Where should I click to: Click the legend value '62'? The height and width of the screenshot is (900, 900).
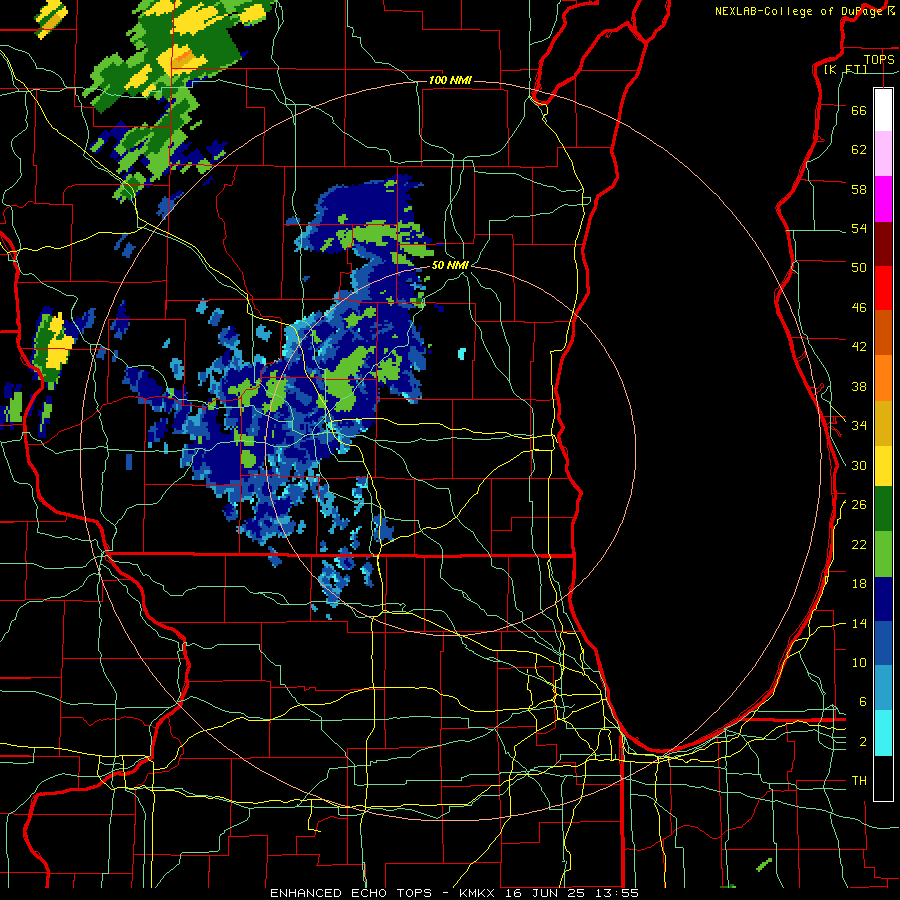859,150
